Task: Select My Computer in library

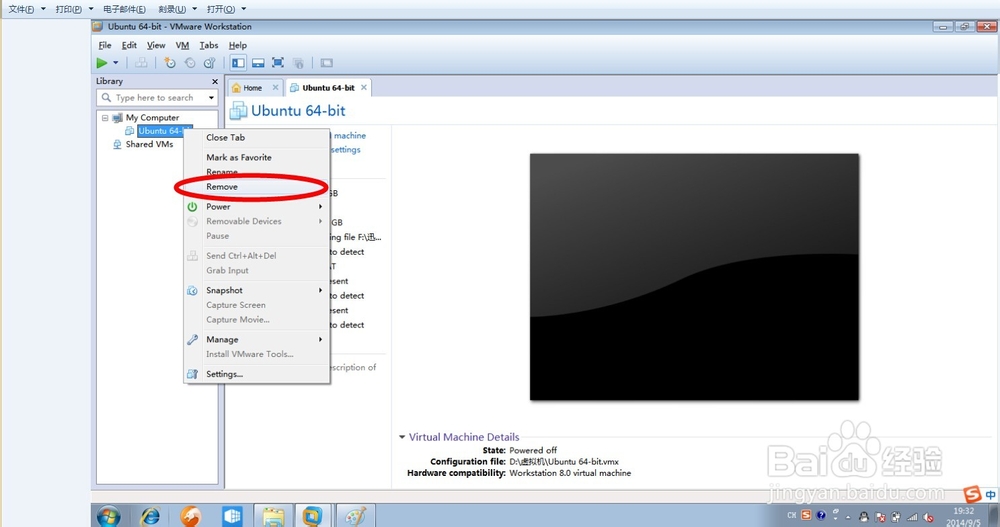Action: tap(152, 117)
